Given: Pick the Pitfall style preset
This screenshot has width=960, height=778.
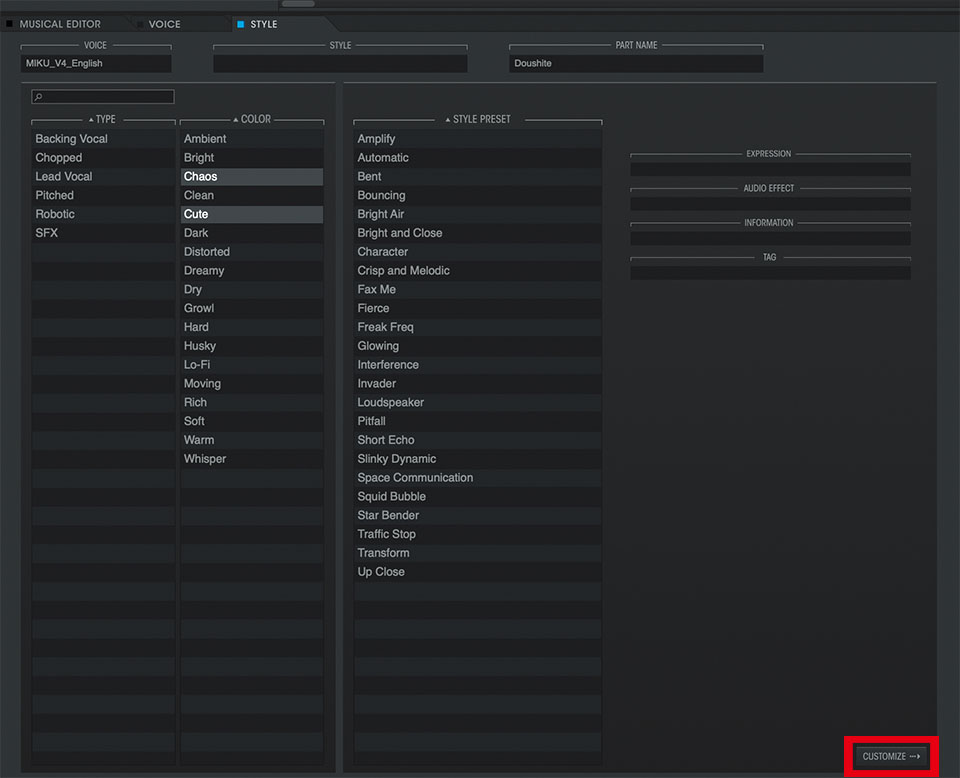Looking at the screenshot, I should click(478, 421).
